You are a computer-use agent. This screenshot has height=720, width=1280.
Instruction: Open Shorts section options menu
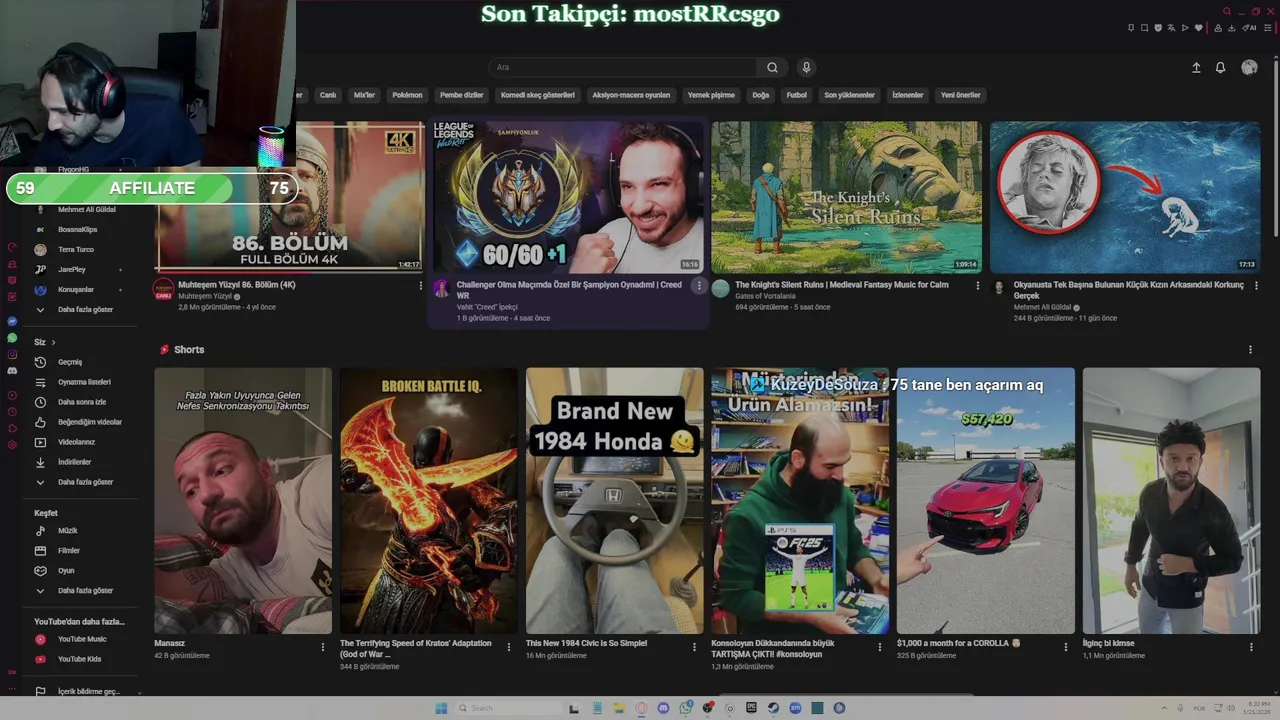point(1250,349)
